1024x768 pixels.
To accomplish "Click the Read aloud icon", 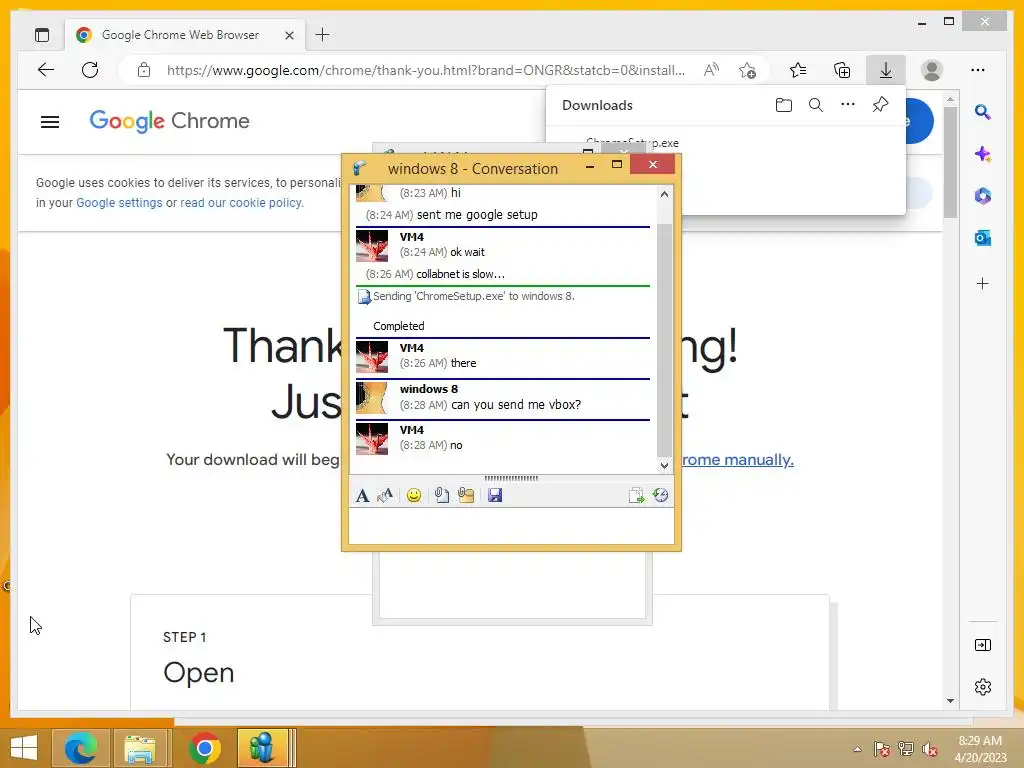I will click(x=711, y=70).
